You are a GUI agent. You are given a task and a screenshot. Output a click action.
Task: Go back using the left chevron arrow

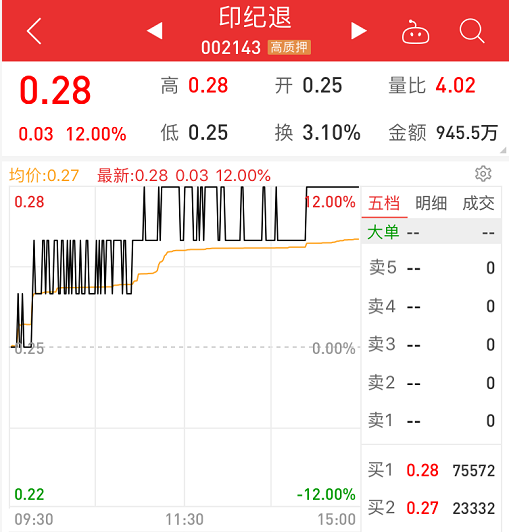(x=34, y=31)
